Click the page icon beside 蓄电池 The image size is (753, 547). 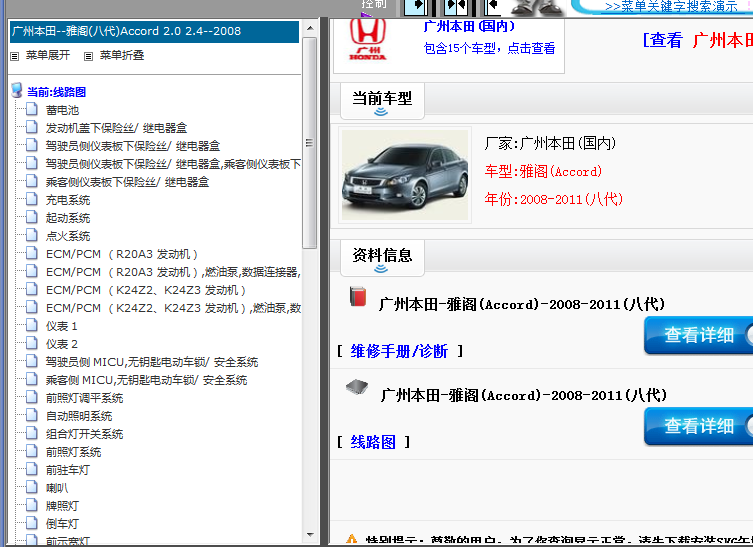pyautogui.click(x=32, y=110)
